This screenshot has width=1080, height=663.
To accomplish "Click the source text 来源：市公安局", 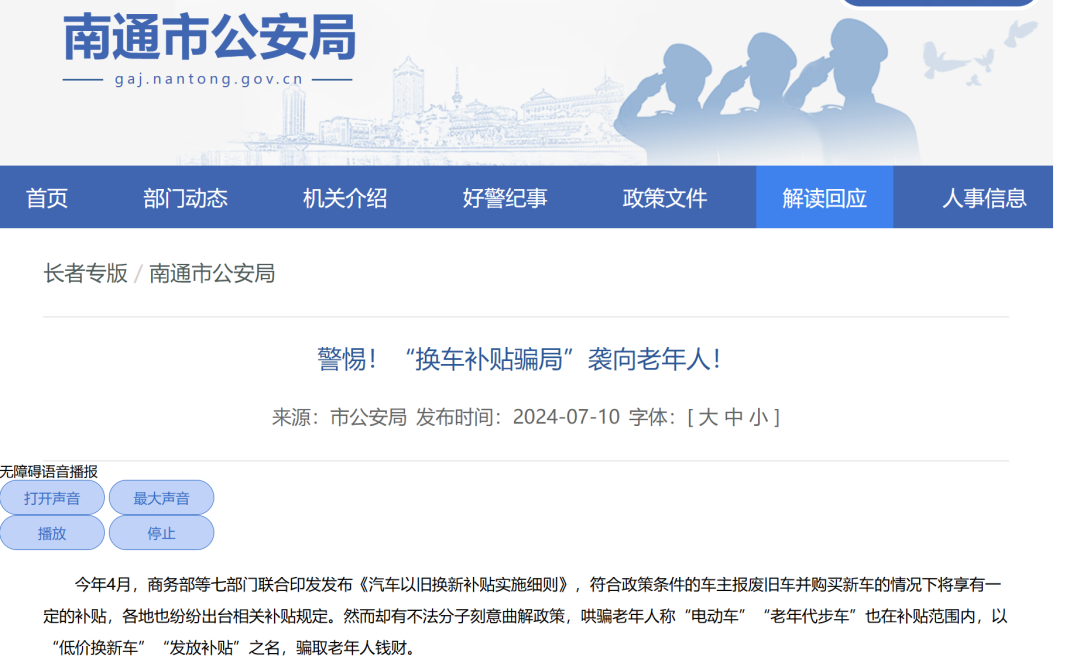I will [340, 417].
